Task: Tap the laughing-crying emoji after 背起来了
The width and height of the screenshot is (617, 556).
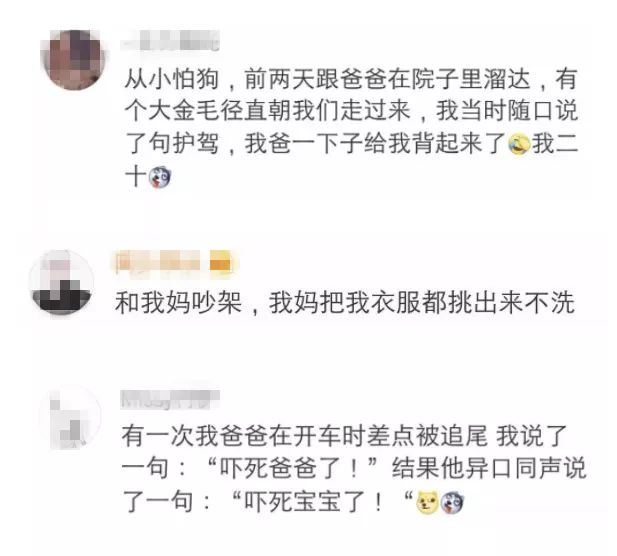Action: tap(519, 144)
